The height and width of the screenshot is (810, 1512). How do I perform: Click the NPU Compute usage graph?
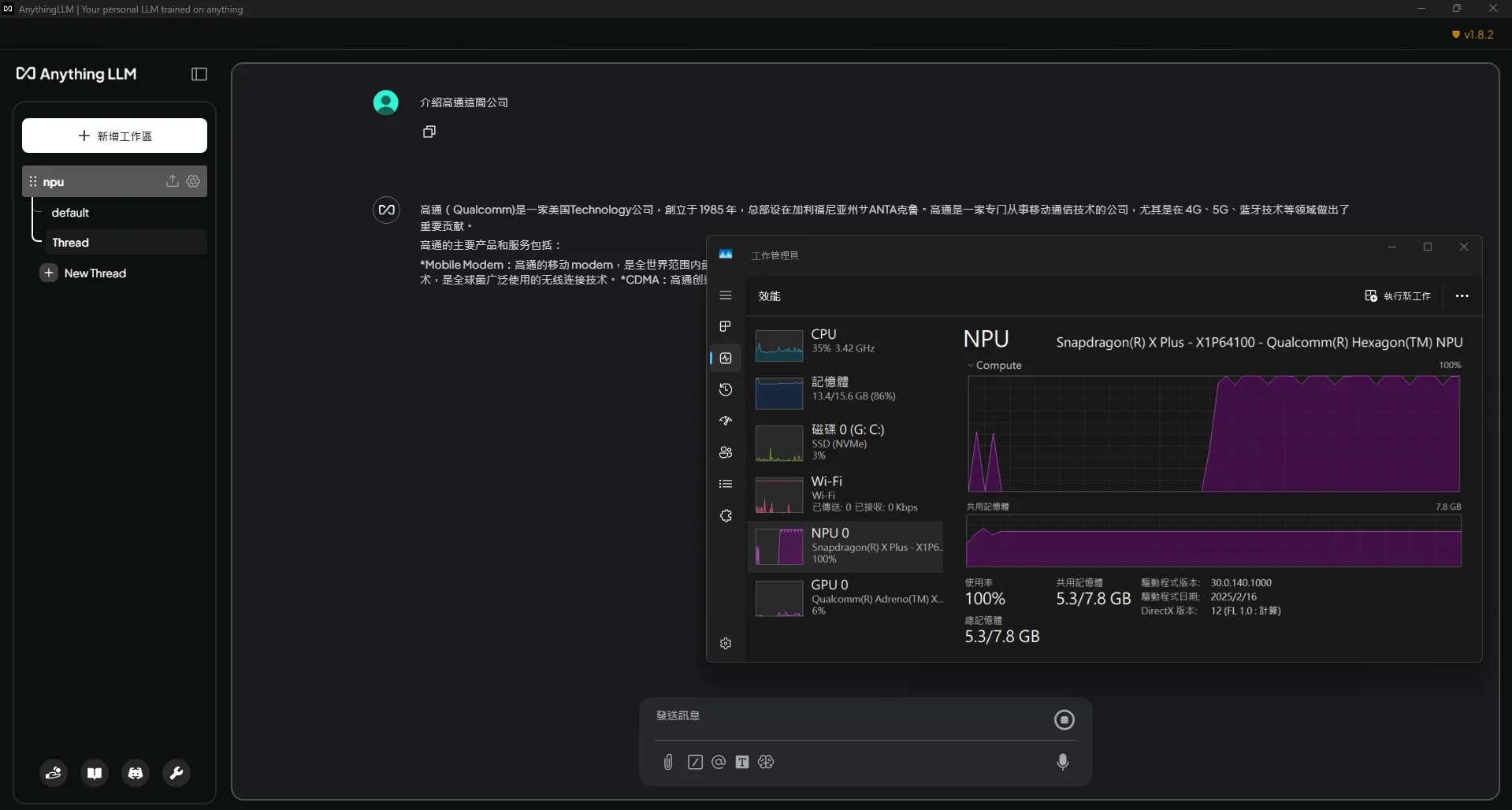point(1213,434)
